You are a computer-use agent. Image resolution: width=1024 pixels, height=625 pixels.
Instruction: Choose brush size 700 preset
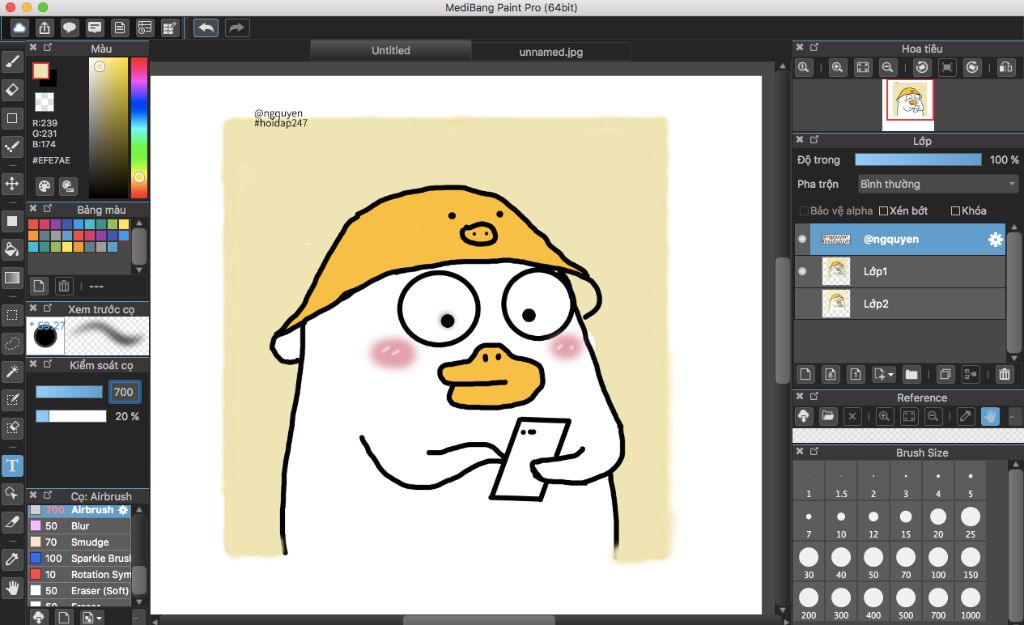[938, 603]
